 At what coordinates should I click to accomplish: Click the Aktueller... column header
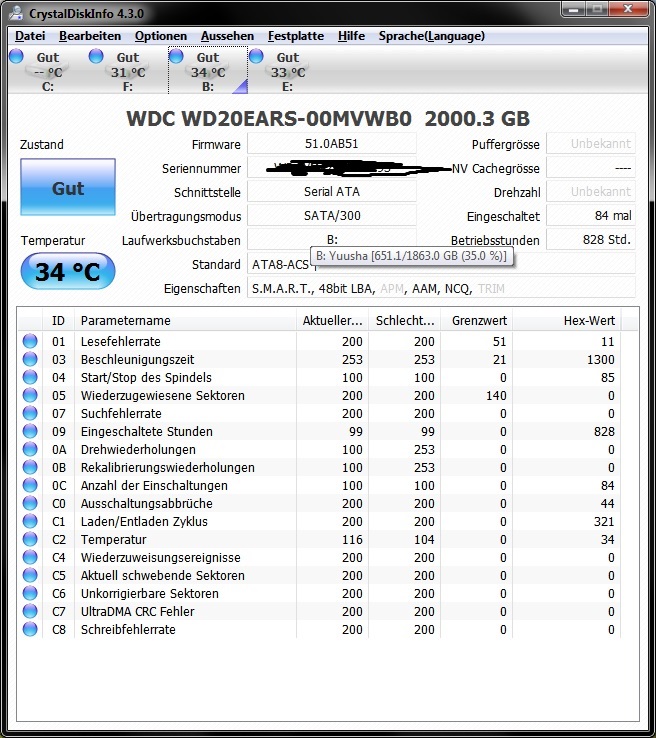pos(332,321)
